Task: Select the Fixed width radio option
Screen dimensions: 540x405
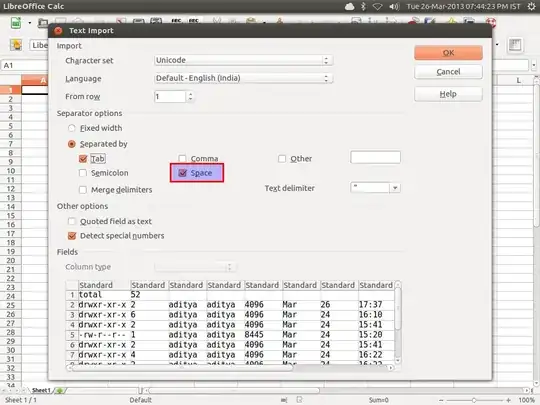Action: (72, 128)
